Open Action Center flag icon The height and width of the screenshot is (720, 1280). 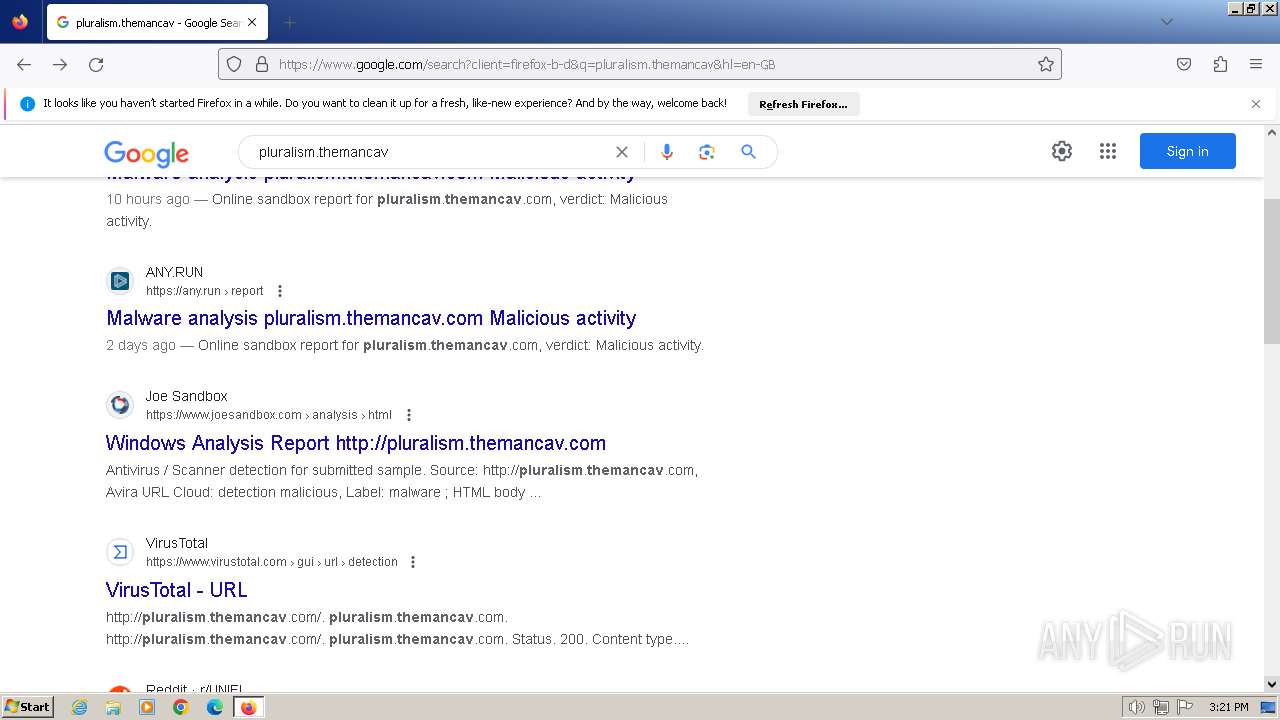point(1185,707)
